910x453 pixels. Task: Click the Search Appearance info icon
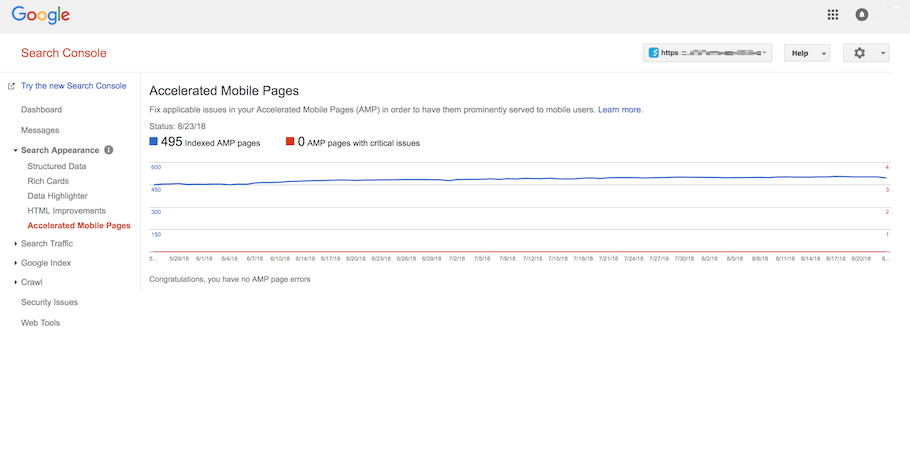(109, 150)
